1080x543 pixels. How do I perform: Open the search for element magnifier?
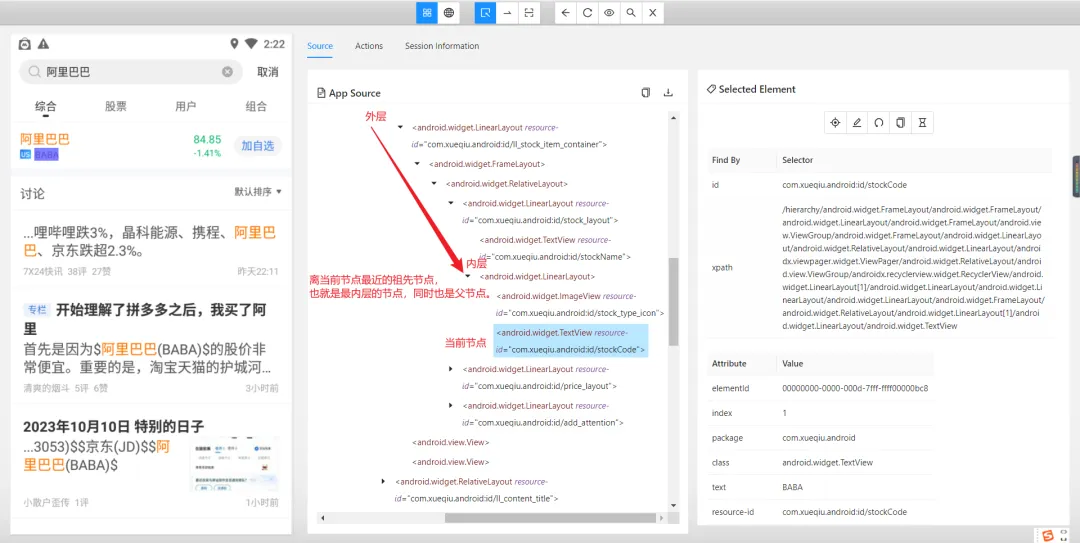[x=630, y=12]
